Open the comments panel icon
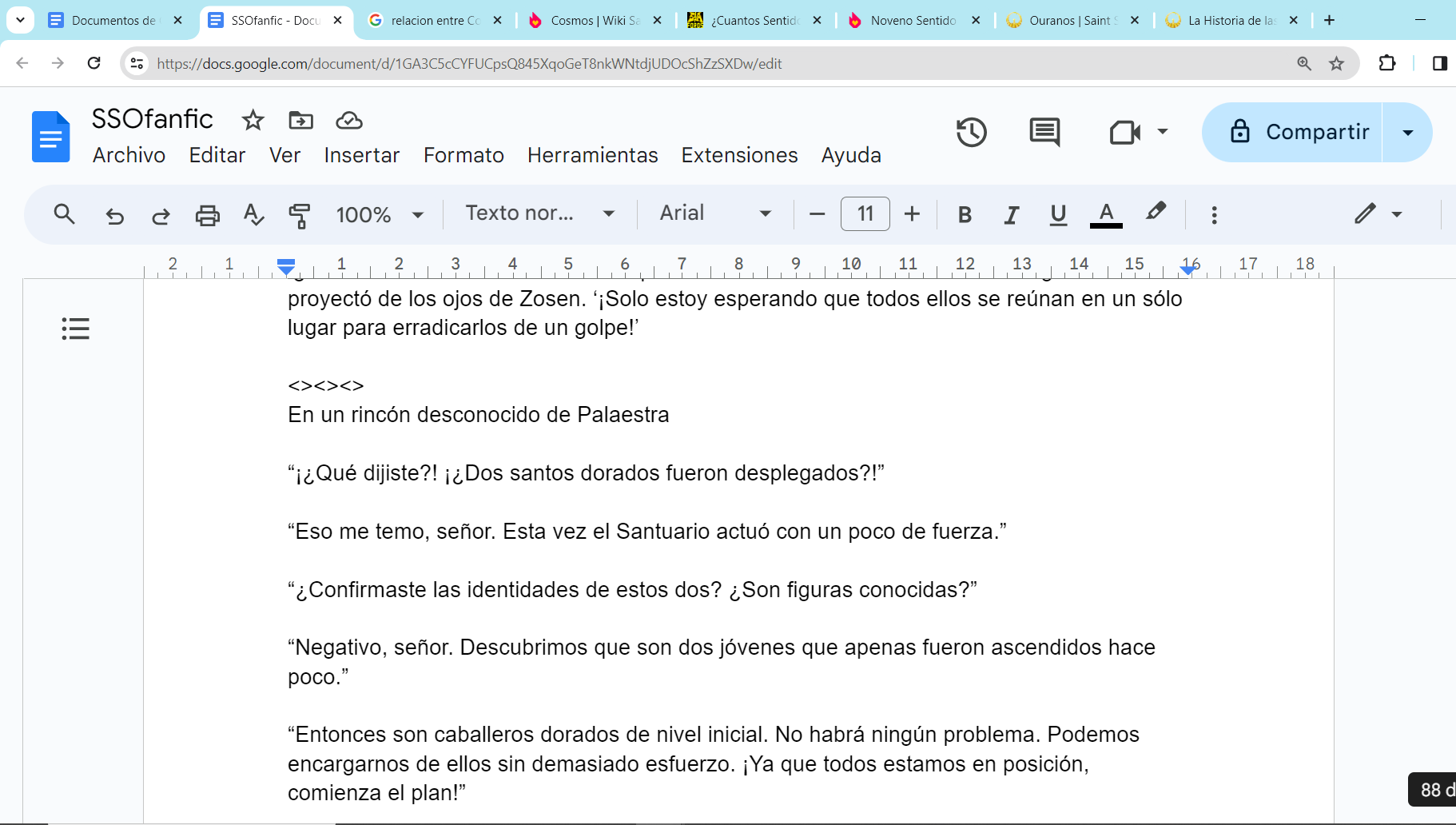1456x825 pixels. tap(1044, 132)
